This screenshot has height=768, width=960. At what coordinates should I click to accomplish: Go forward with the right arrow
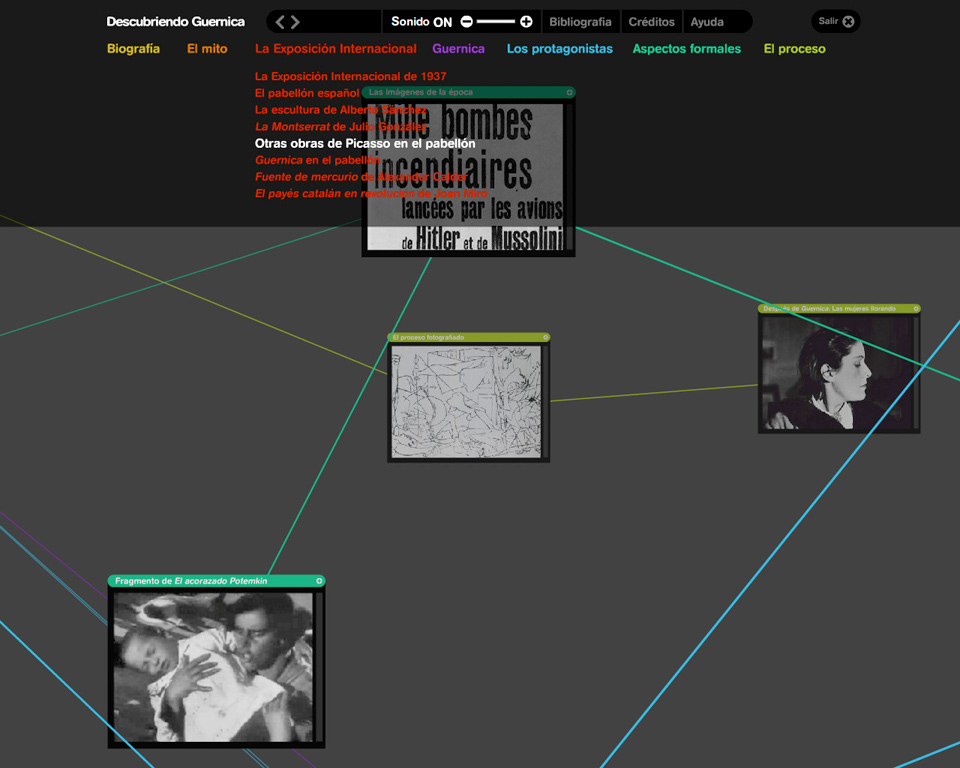[295, 22]
